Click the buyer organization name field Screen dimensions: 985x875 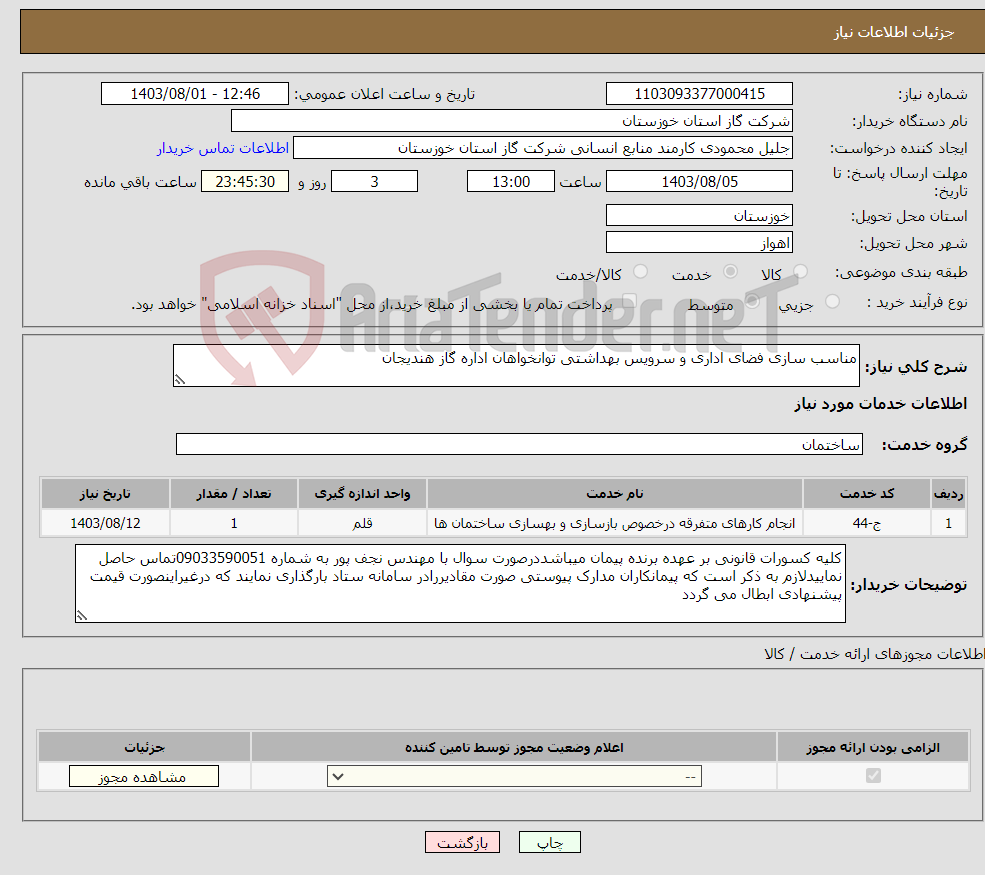coord(512,121)
